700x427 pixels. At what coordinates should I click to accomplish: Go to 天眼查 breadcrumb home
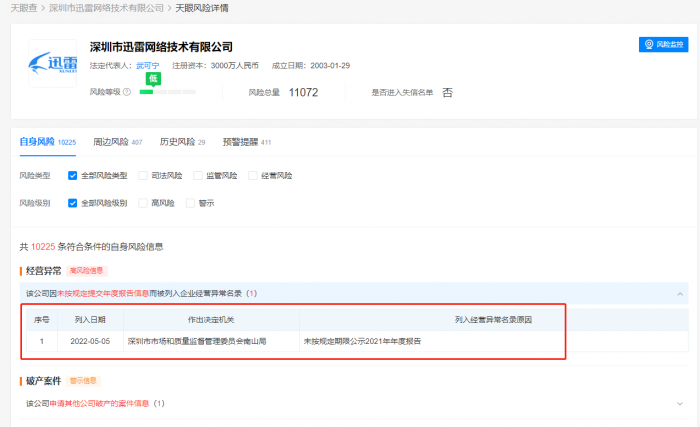click(24, 7)
